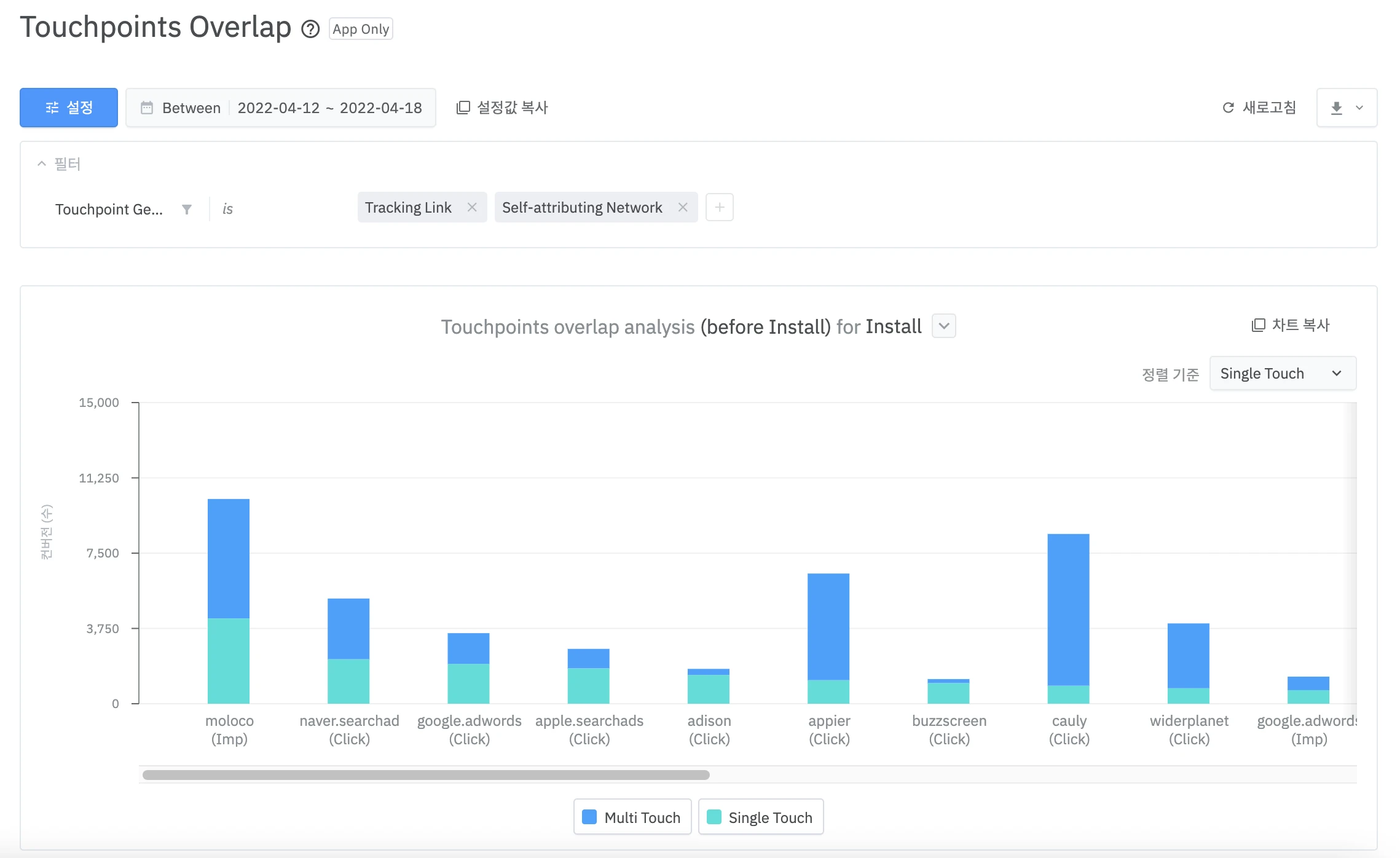This screenshot has height=858, width=1400.
Task: Click the moloco (Imp) Multi Touch bar
Action: (x=229, y=558)
